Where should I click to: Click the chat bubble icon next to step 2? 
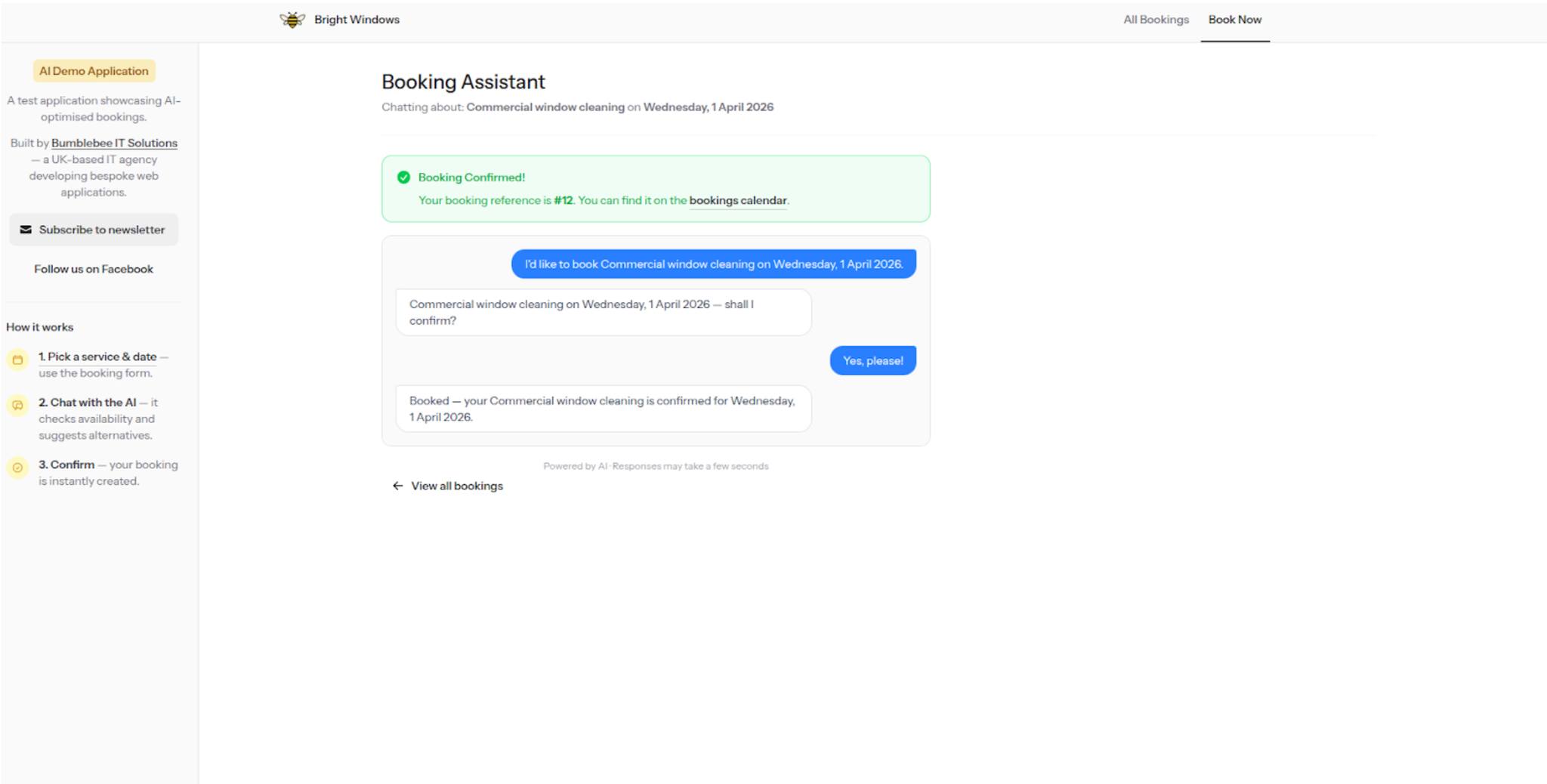[17, 406]
